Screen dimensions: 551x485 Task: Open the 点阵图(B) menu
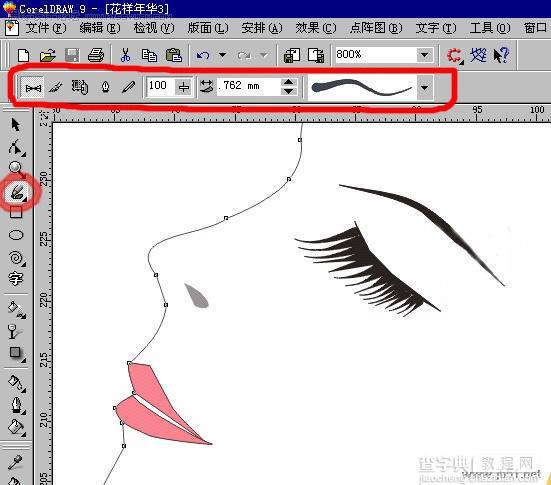tap(376, 28)
